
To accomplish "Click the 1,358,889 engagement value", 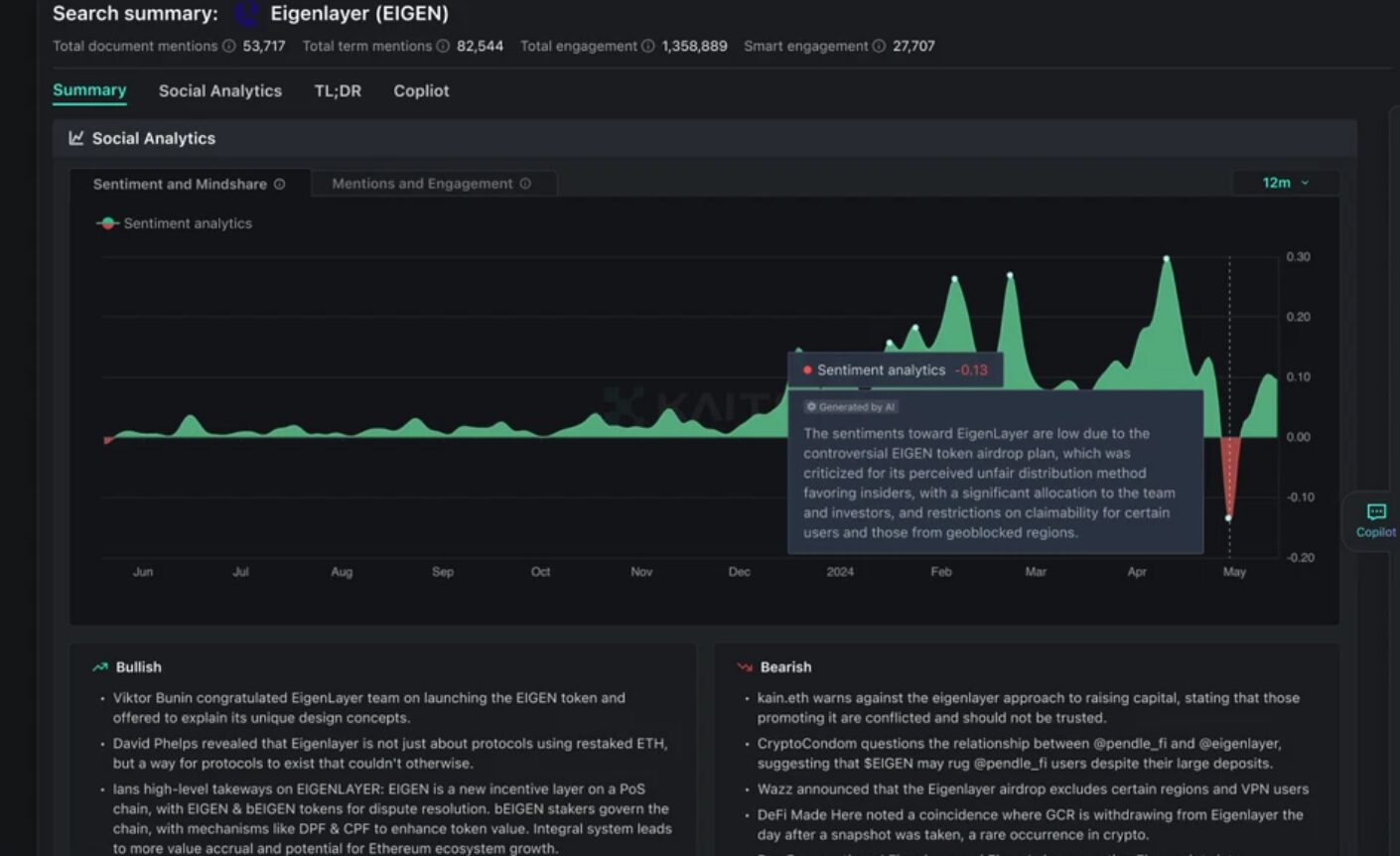I will (694, 46).
